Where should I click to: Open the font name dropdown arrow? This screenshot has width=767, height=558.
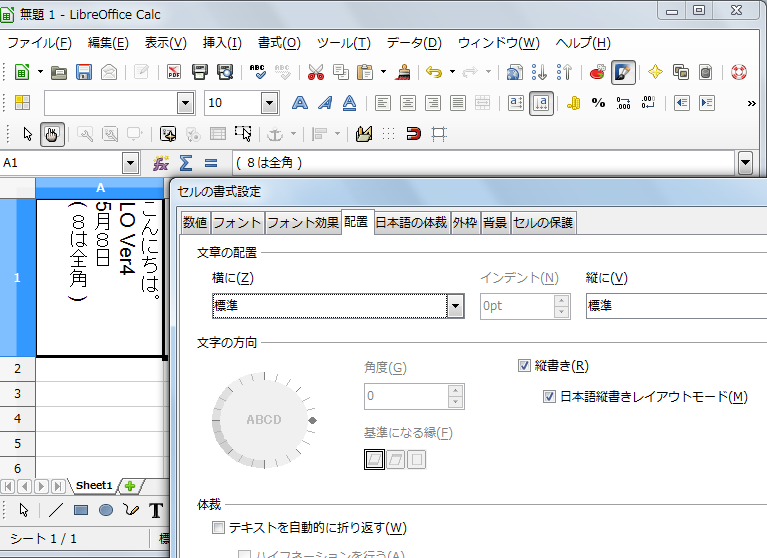tap(185, 103)
